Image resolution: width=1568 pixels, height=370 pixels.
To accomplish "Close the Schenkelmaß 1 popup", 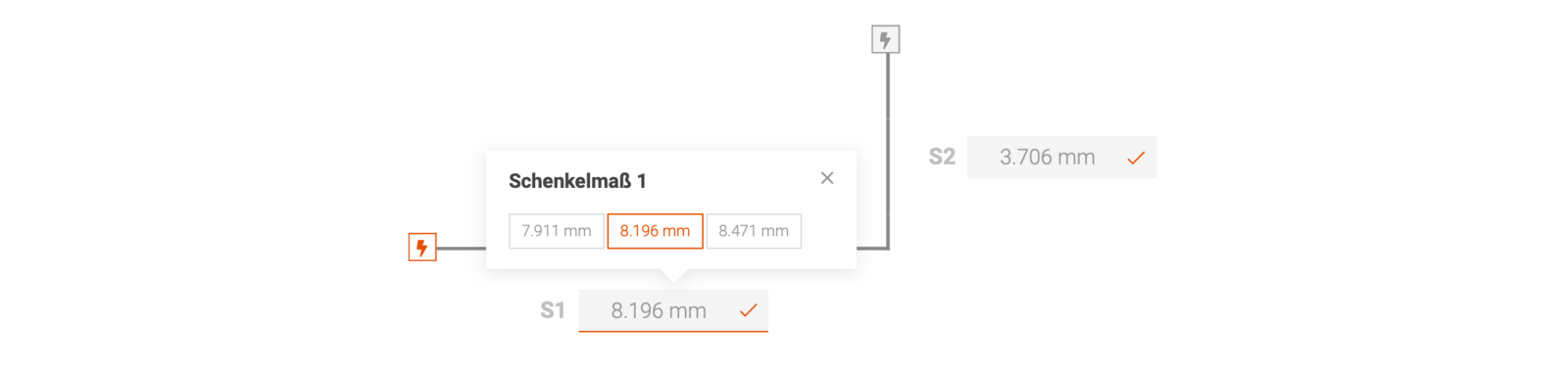I will tap(827, 178).
